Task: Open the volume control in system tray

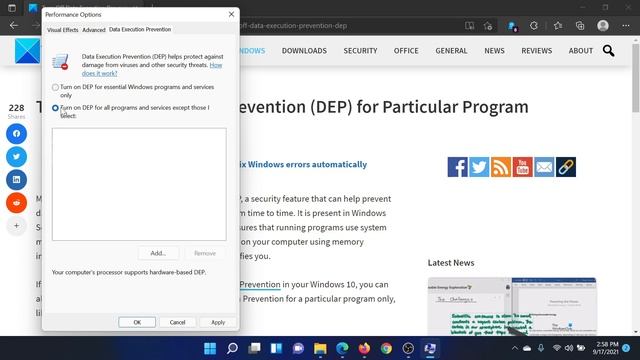Action: coord(569,348)
